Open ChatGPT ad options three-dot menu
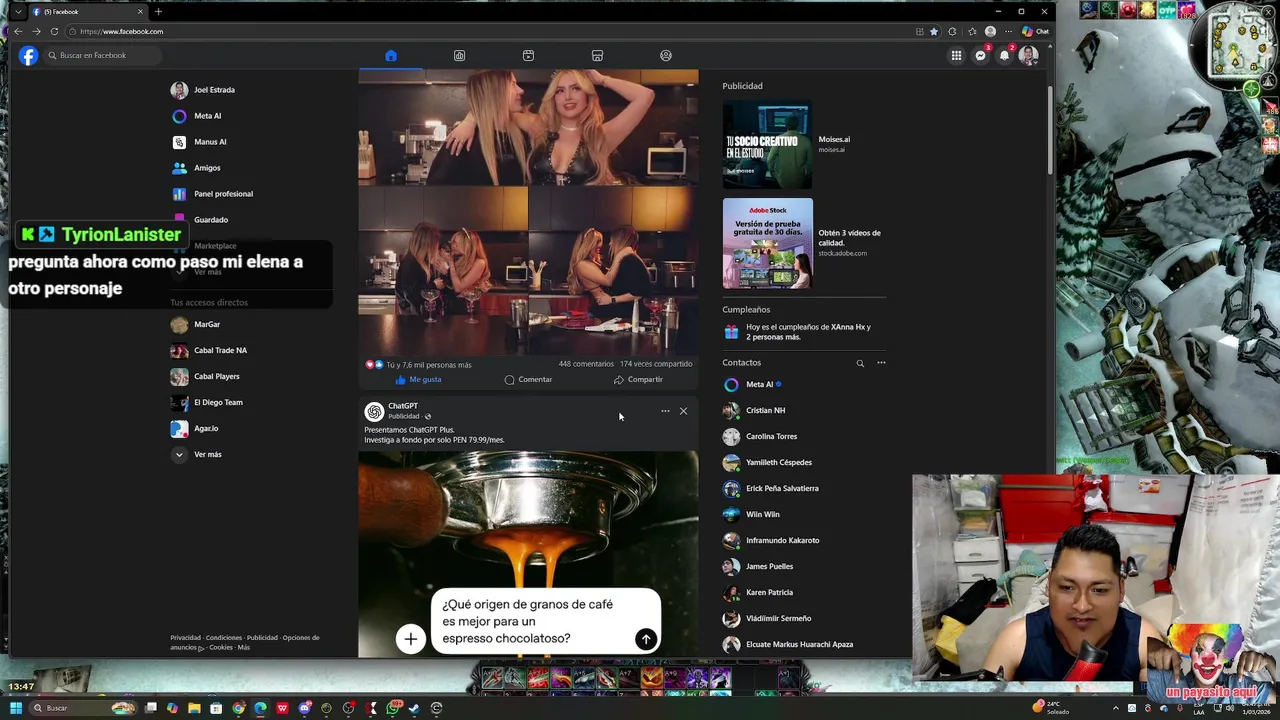The width and height of the screenshot is (1280, 720). click(x=665, y=411)
